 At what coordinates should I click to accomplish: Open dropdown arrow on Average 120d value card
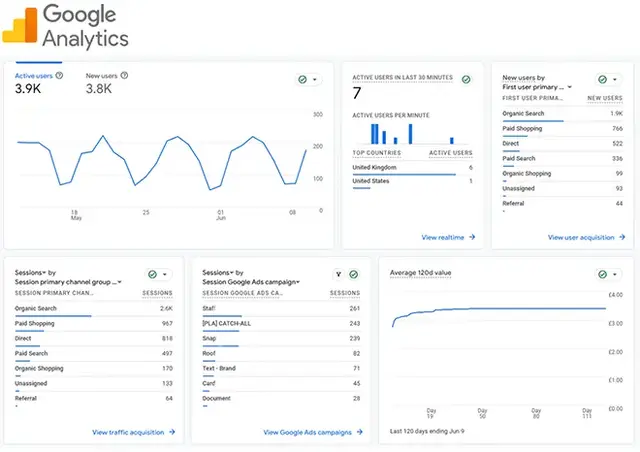tap(615, 274)
